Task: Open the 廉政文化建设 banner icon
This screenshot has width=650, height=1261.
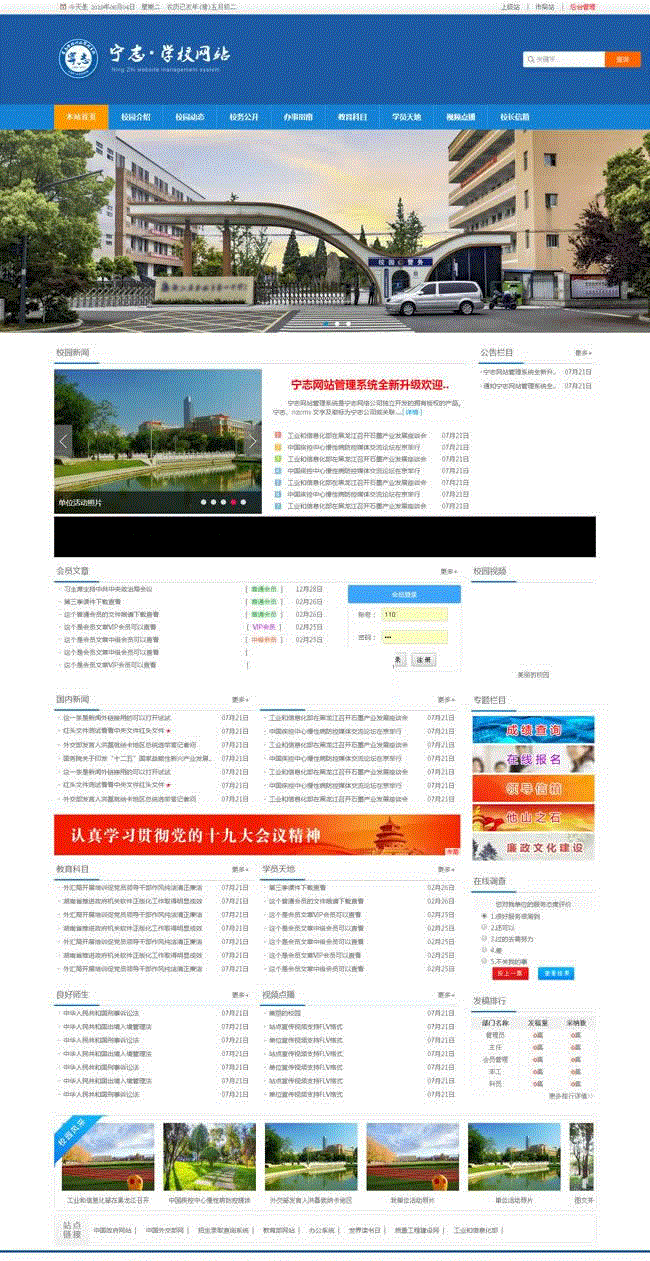Action: (x=532, y=847)
